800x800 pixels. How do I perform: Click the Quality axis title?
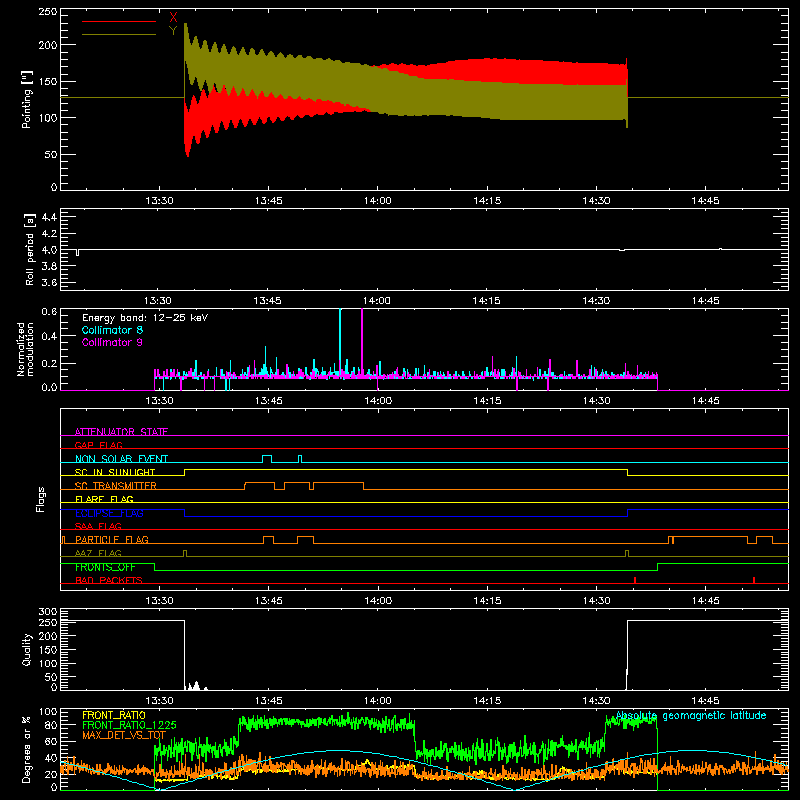27,649
